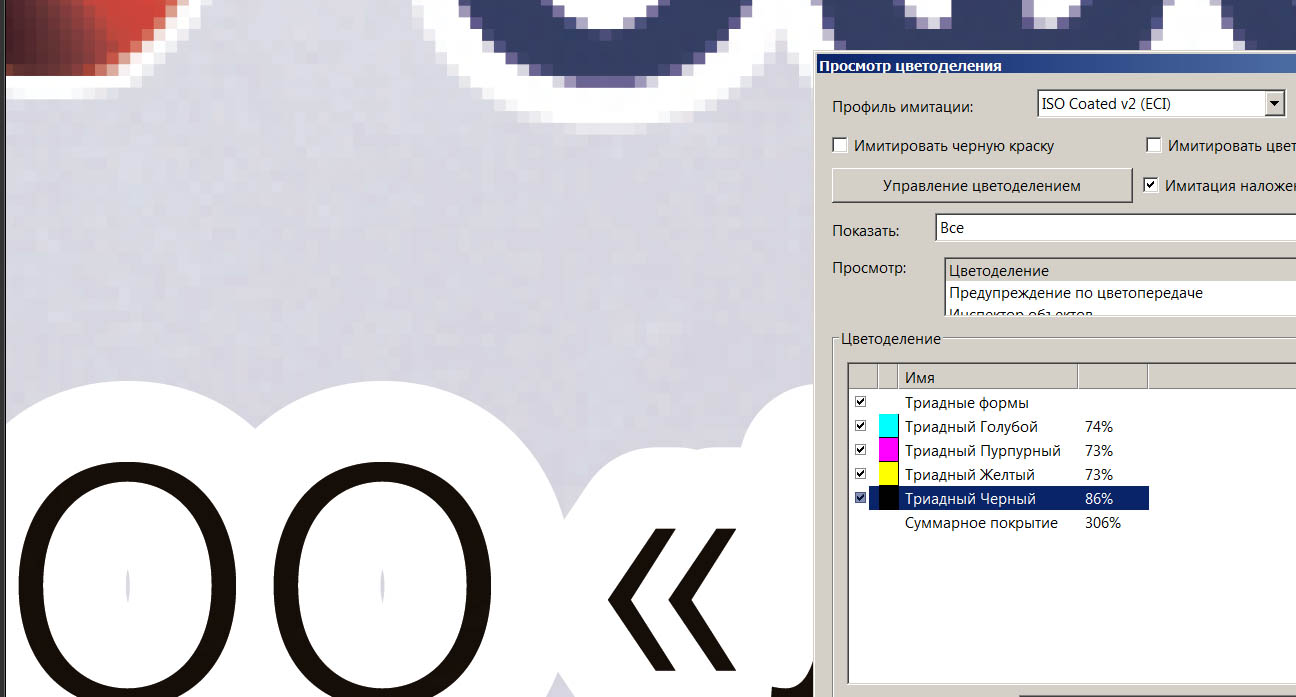Click the cyan color swatch
Screen dimensions: 1296x697
888,426
